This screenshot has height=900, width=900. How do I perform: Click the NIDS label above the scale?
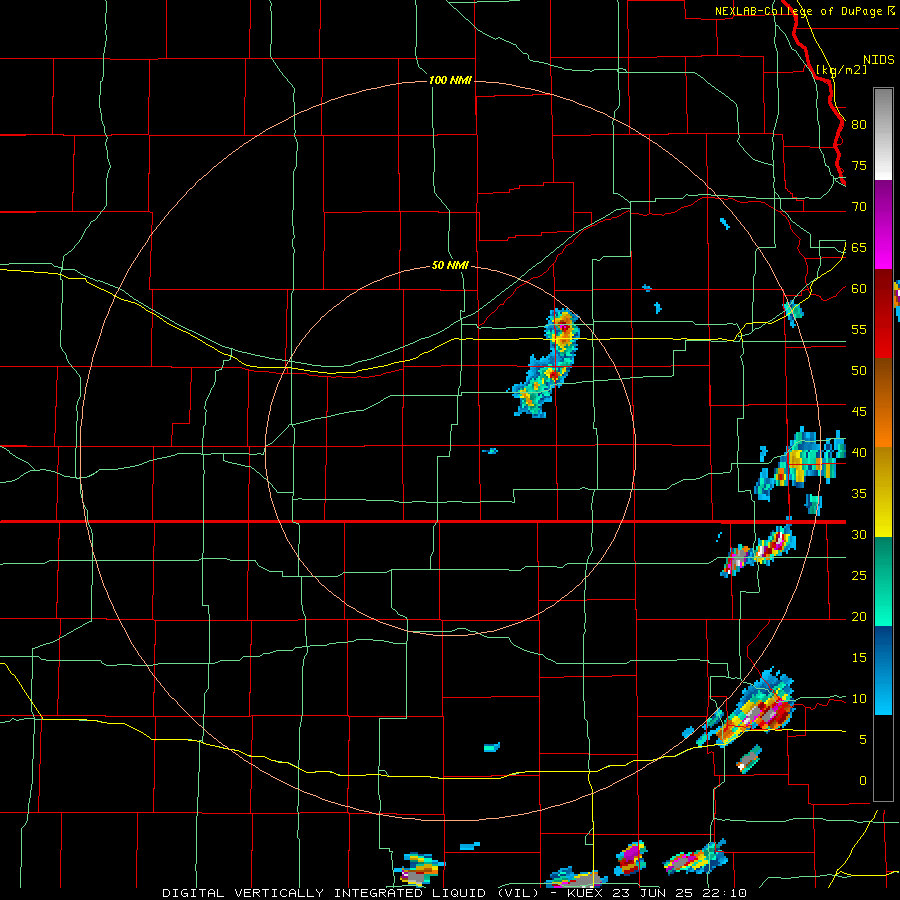[x=879, y=59]
